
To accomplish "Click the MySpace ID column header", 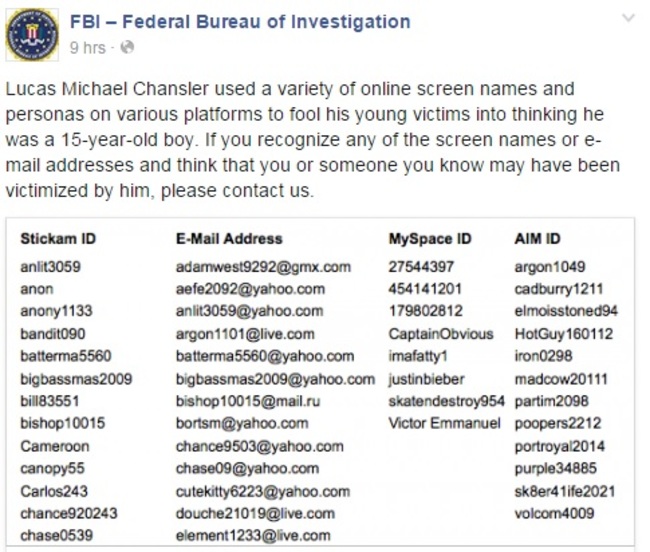I will [x=430, y=239].
